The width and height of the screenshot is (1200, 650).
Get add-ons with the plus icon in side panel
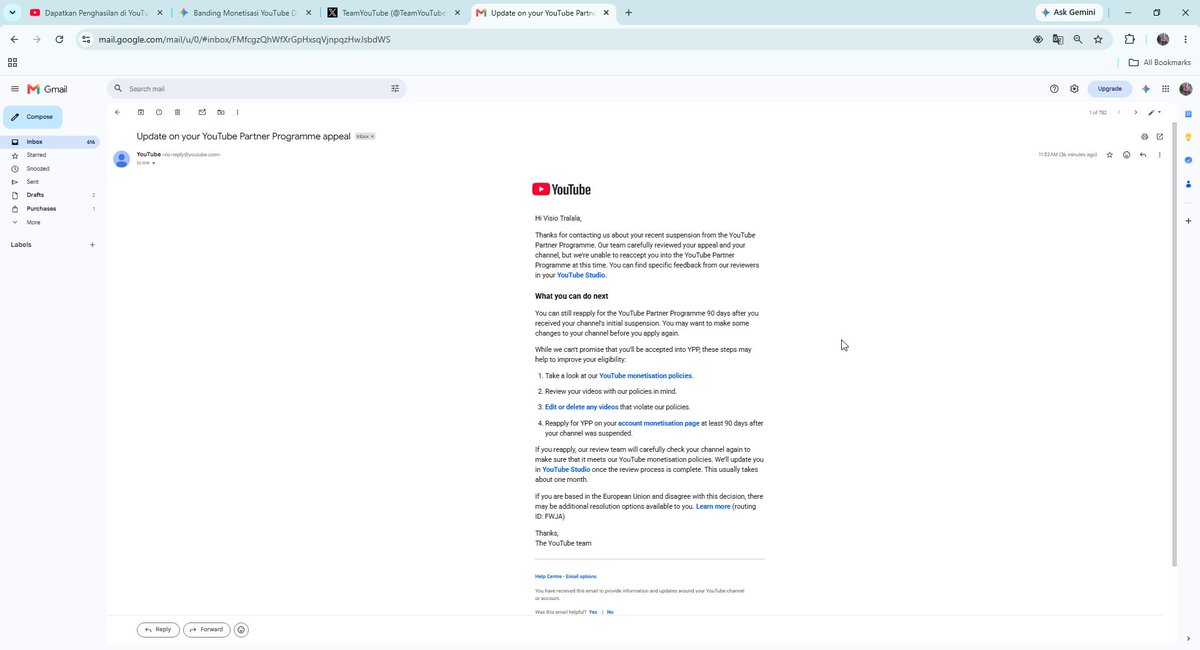(x=1188, y=220)
